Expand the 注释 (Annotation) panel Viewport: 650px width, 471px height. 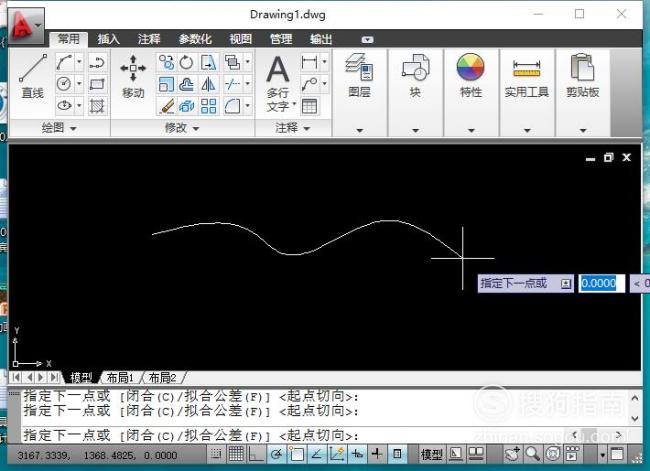tap(293, 128)
